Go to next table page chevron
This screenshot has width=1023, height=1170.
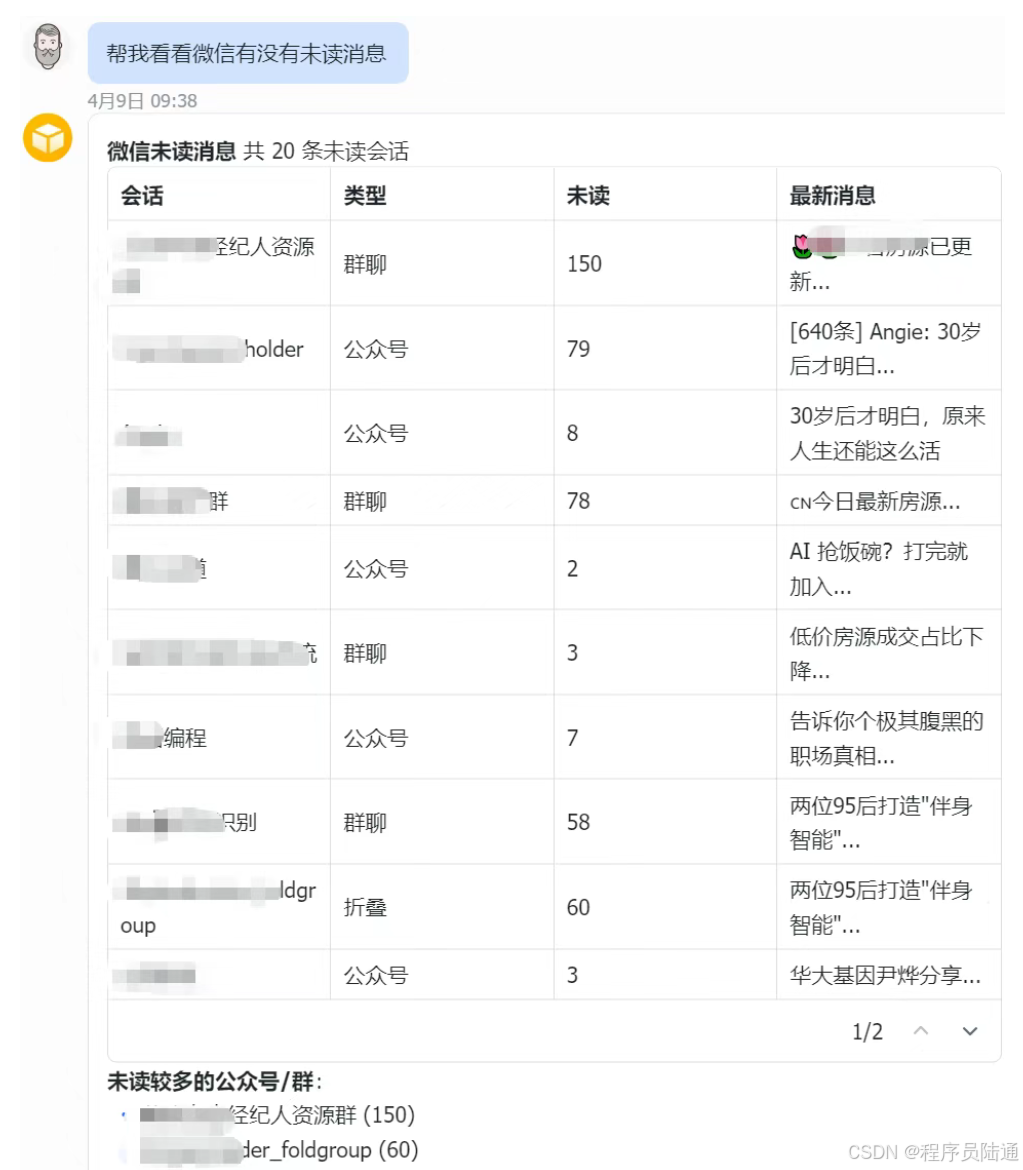(969, 1031)
